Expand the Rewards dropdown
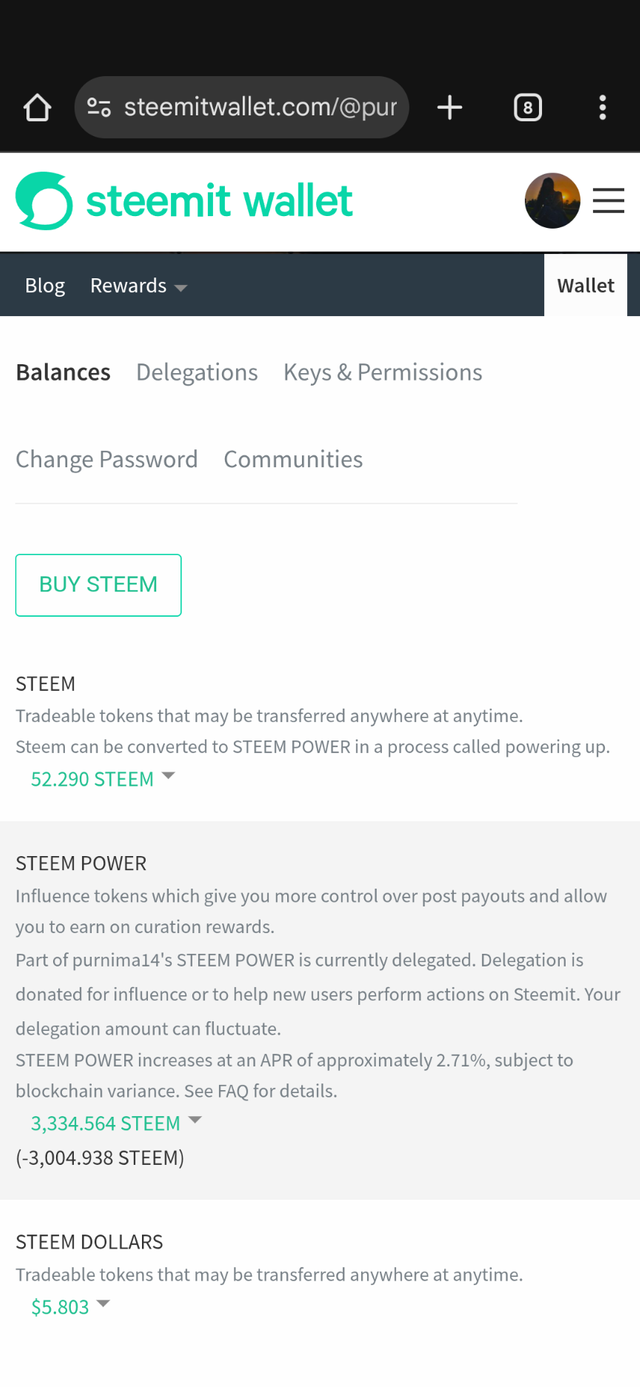Screen dimensions: 640x1387 pos(138,286)
